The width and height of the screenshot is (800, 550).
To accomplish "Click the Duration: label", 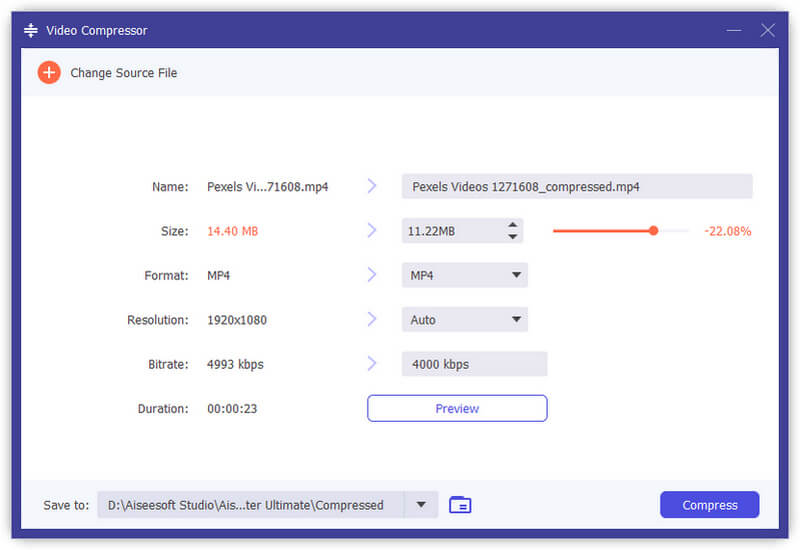I will [x=163, y=409].
